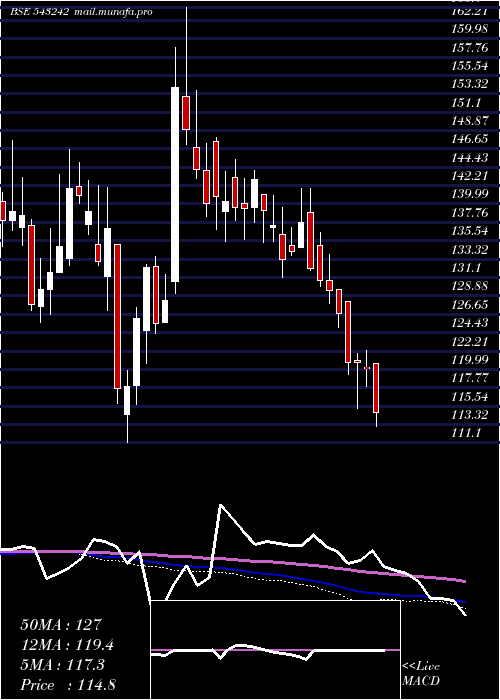500x700 pixels.
Task: Click the 153.32 price level label
Action: (469, 84)
